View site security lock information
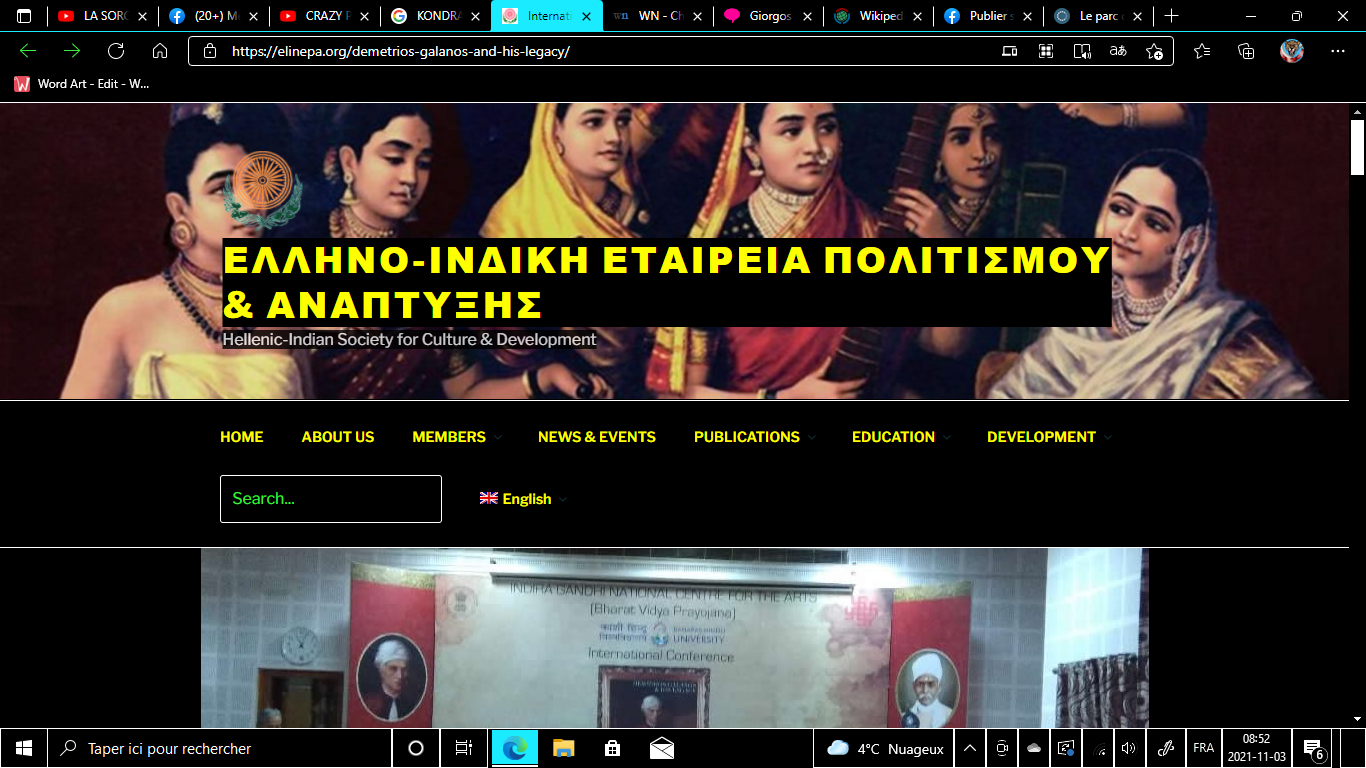 pos(209,51)
